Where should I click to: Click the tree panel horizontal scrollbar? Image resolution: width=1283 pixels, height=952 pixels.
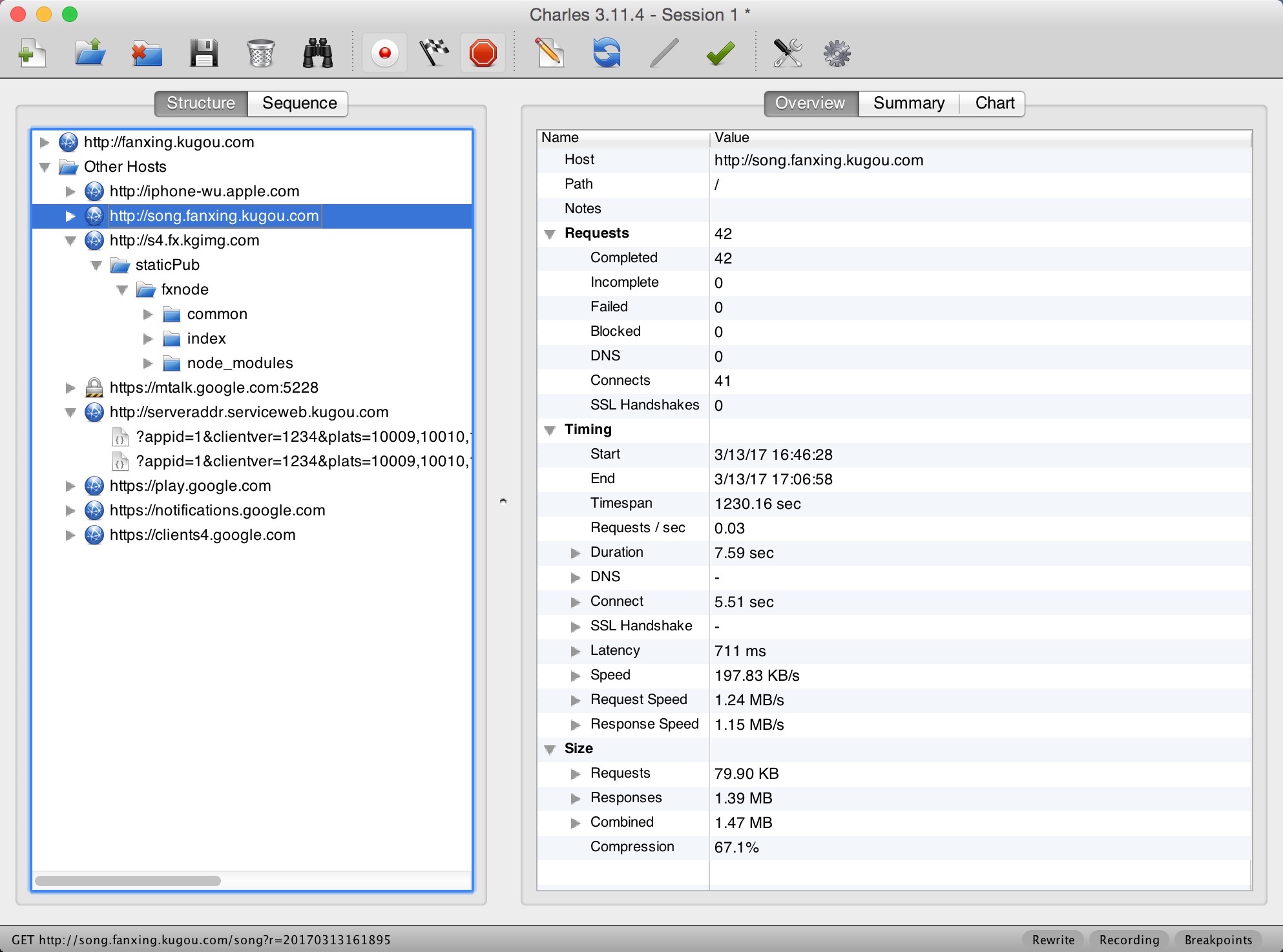click(128, 881)
